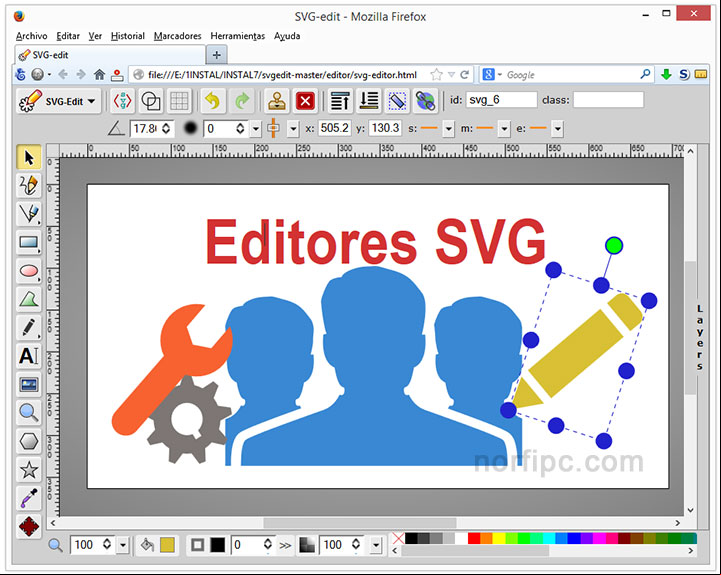Pick the Line tool

(x=29, y=214)
